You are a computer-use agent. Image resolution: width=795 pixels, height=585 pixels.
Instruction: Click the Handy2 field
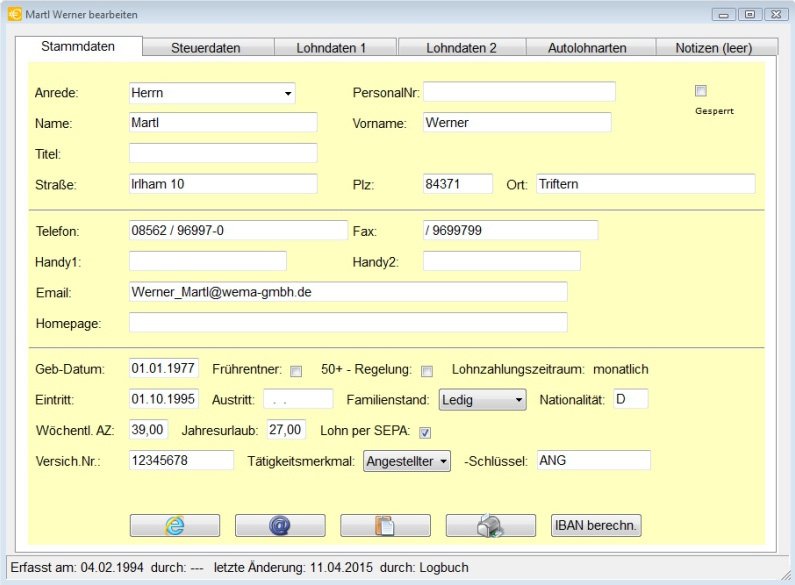click(x=502, y=262)
